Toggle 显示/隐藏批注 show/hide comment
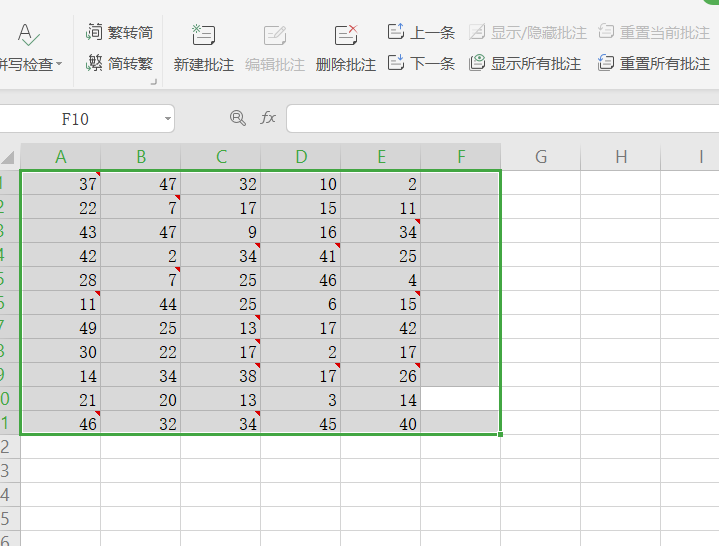The image size is (719, 546). pyautogui.click(x=528, y=33)
